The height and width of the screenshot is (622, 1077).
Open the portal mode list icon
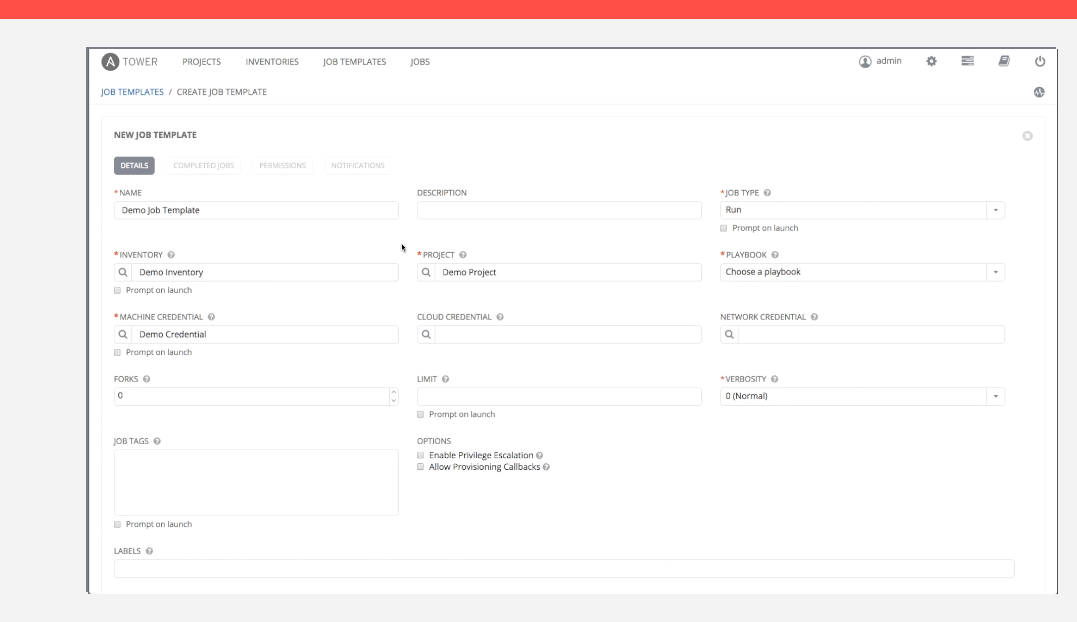click(x=967, y=61)
